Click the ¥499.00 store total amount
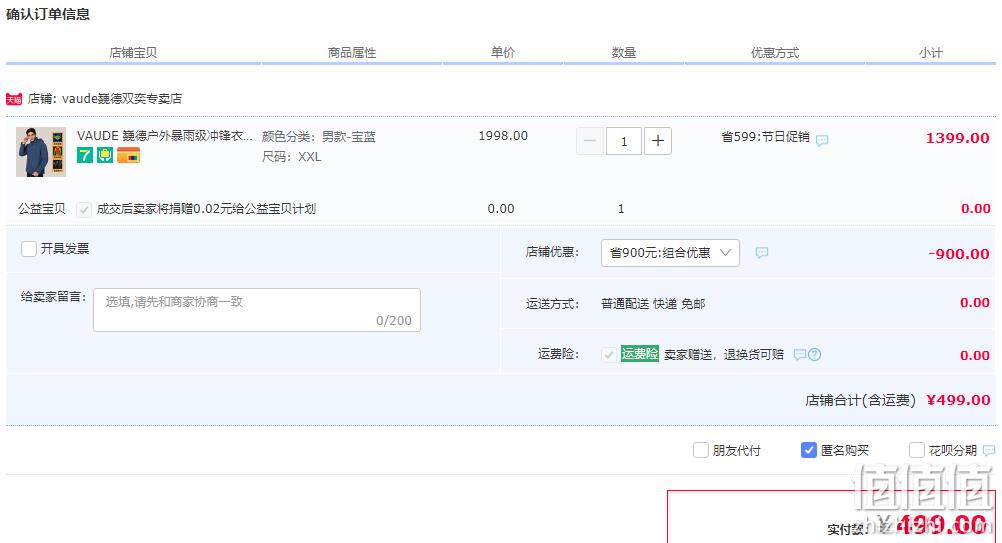 point(959,400)
